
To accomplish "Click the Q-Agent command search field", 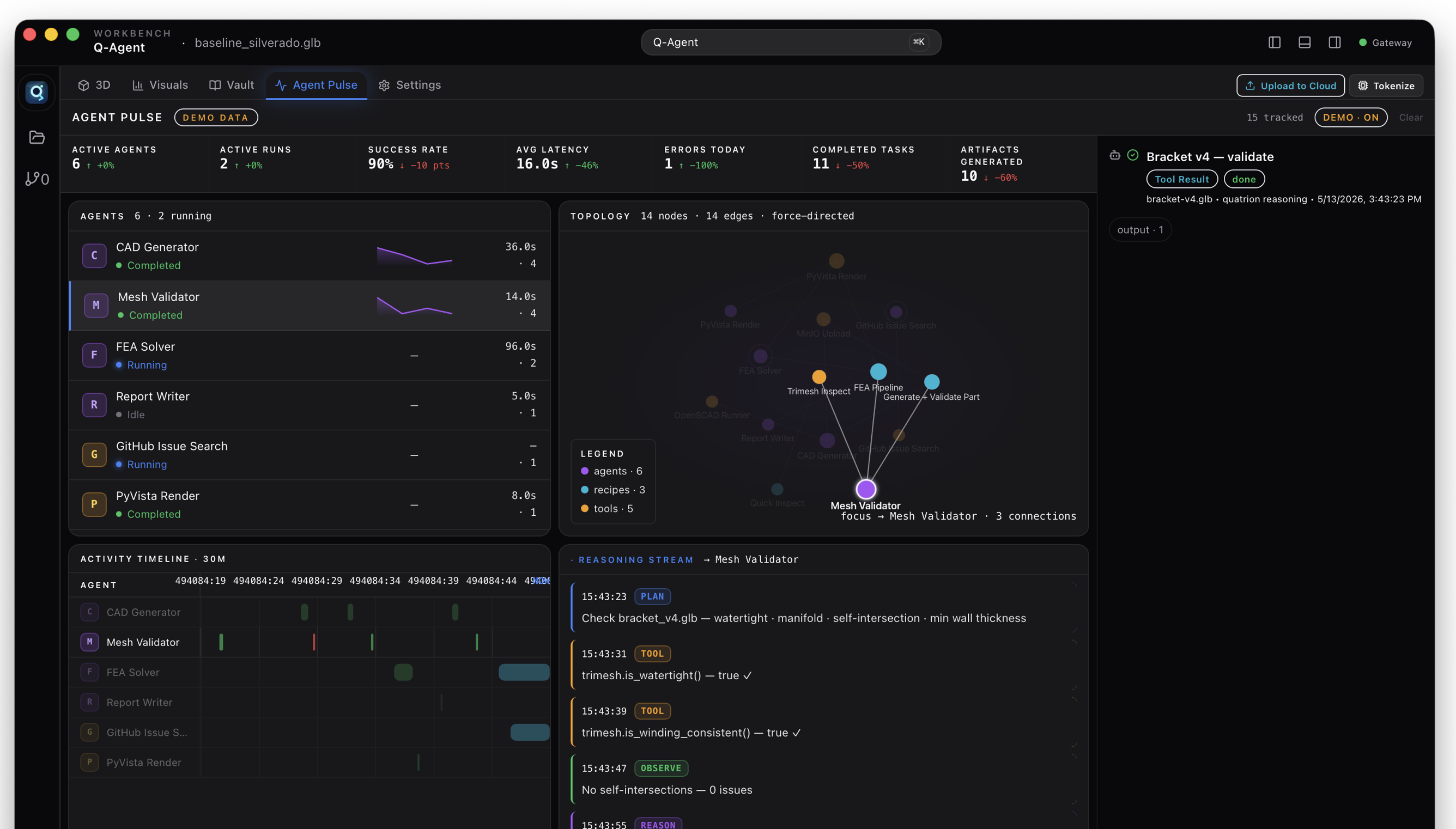I will (x=790, y=42).
